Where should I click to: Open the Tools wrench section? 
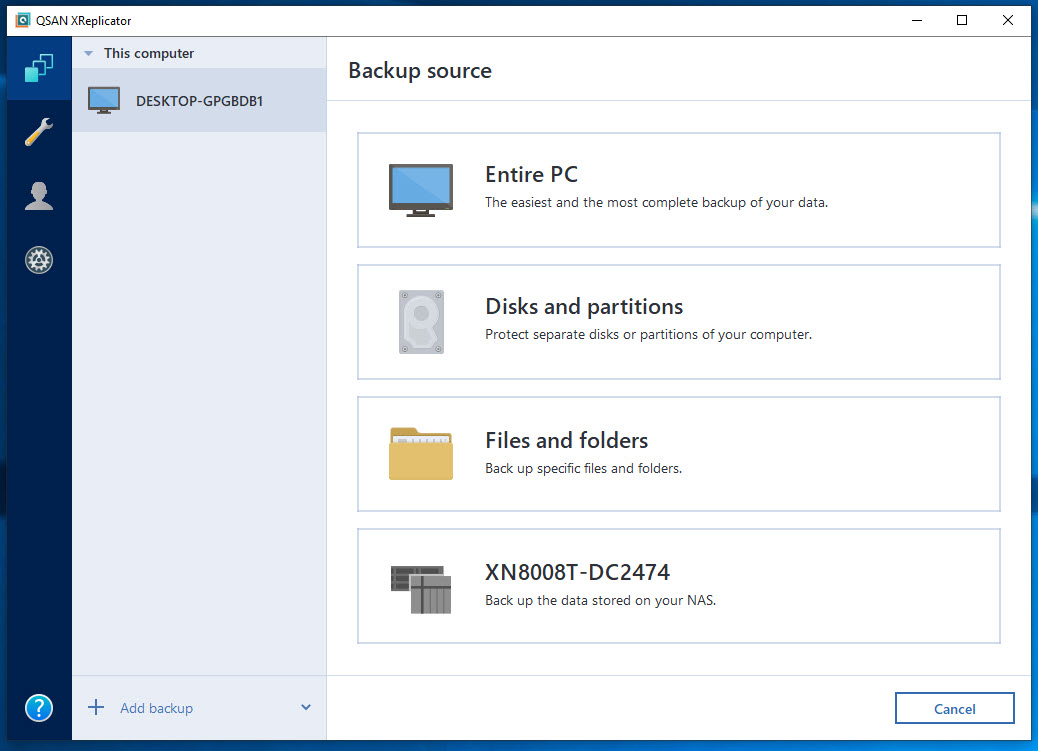pos(39,132)
